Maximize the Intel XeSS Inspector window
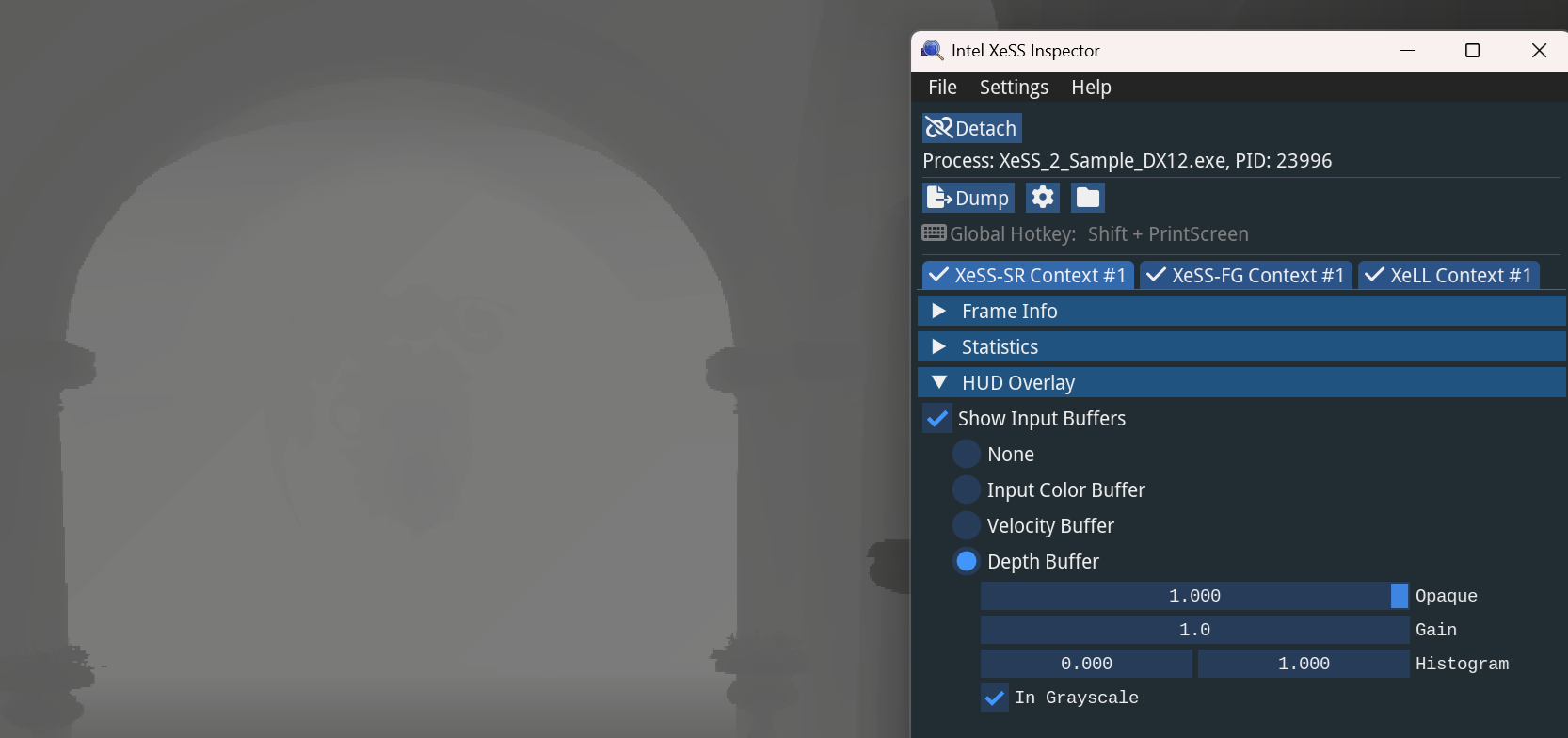 1473,50
